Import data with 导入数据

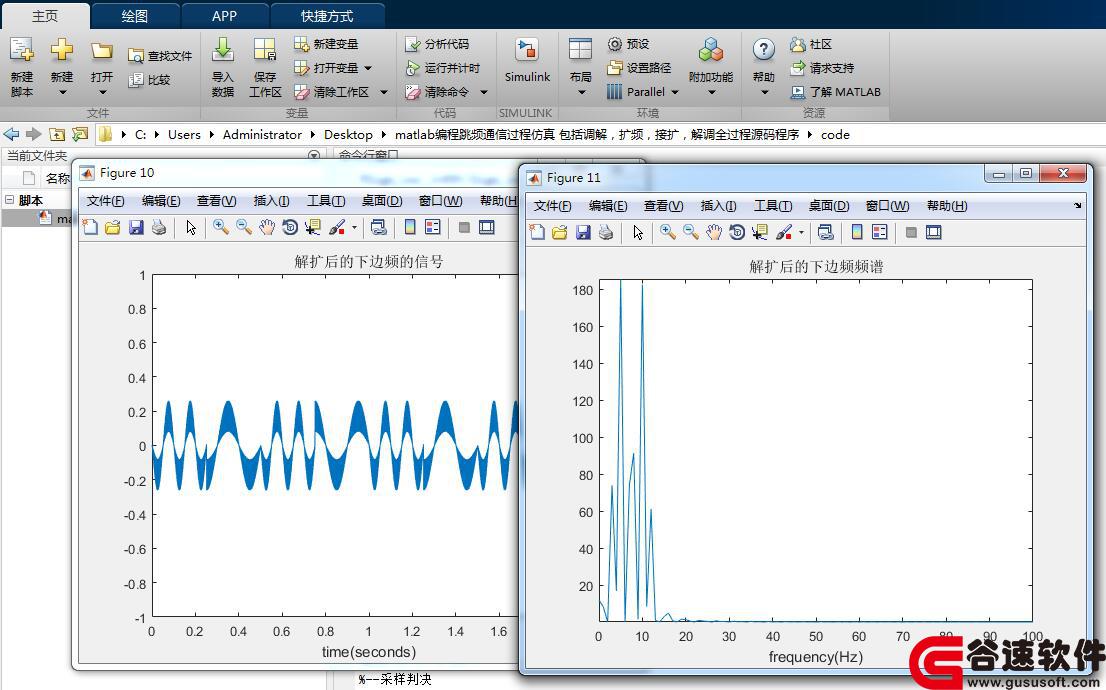coord(223,67)
